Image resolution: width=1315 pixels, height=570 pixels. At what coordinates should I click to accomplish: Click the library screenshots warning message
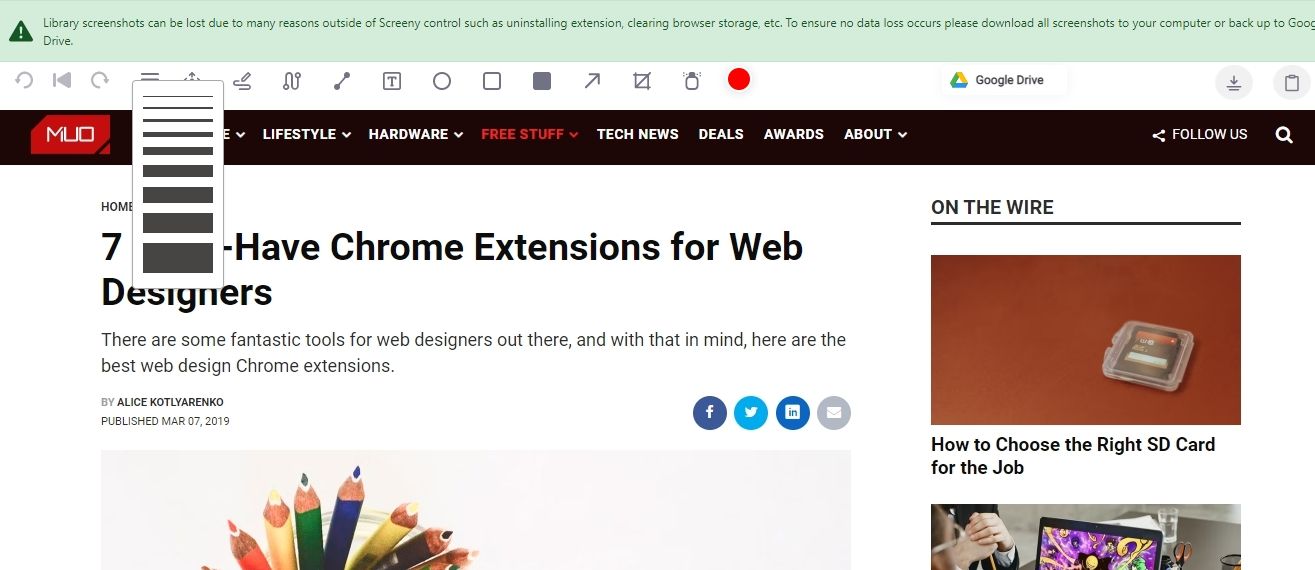click(678, 31)
